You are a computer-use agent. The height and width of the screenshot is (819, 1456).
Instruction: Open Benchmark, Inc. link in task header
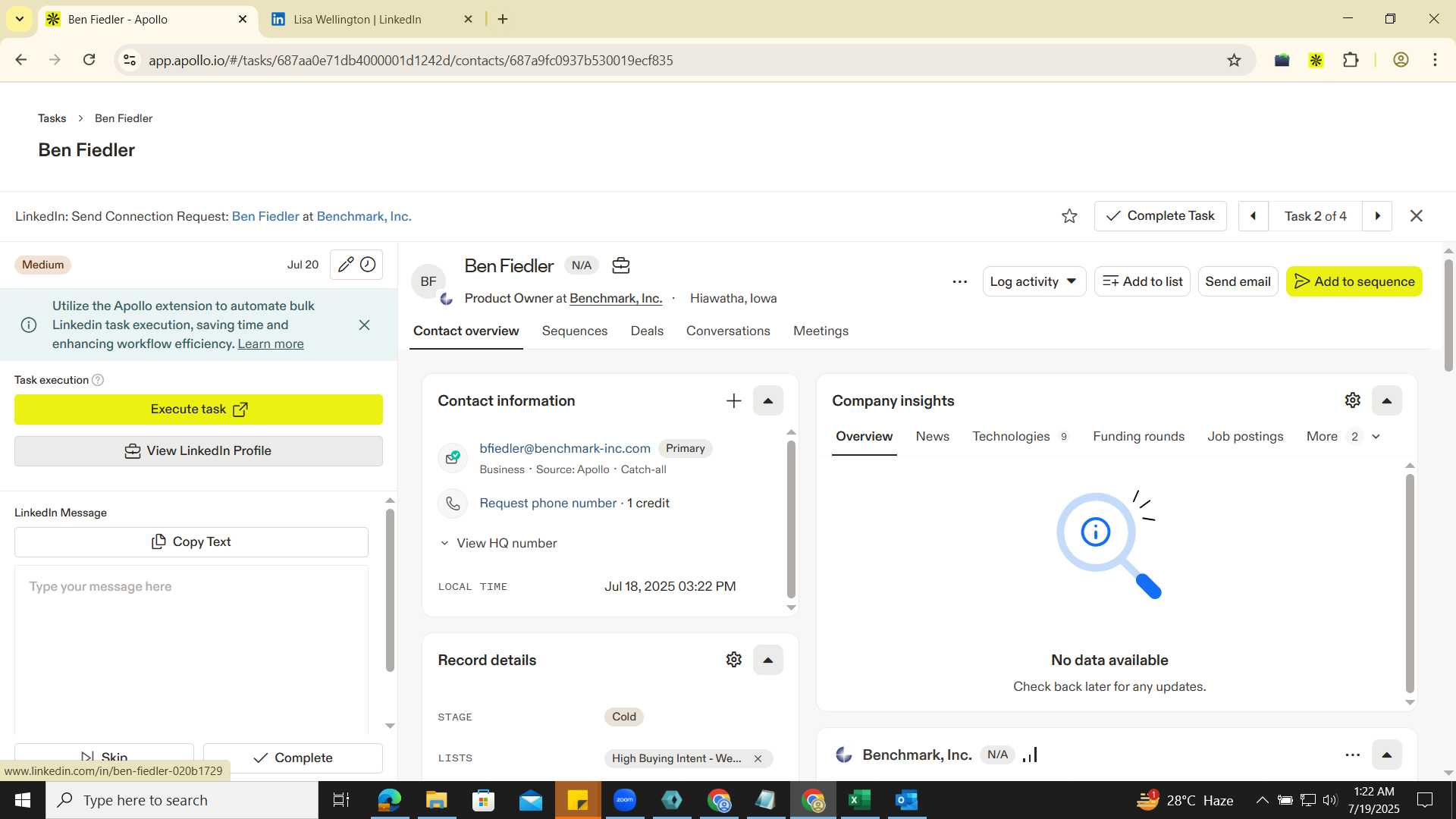point(364,217)
